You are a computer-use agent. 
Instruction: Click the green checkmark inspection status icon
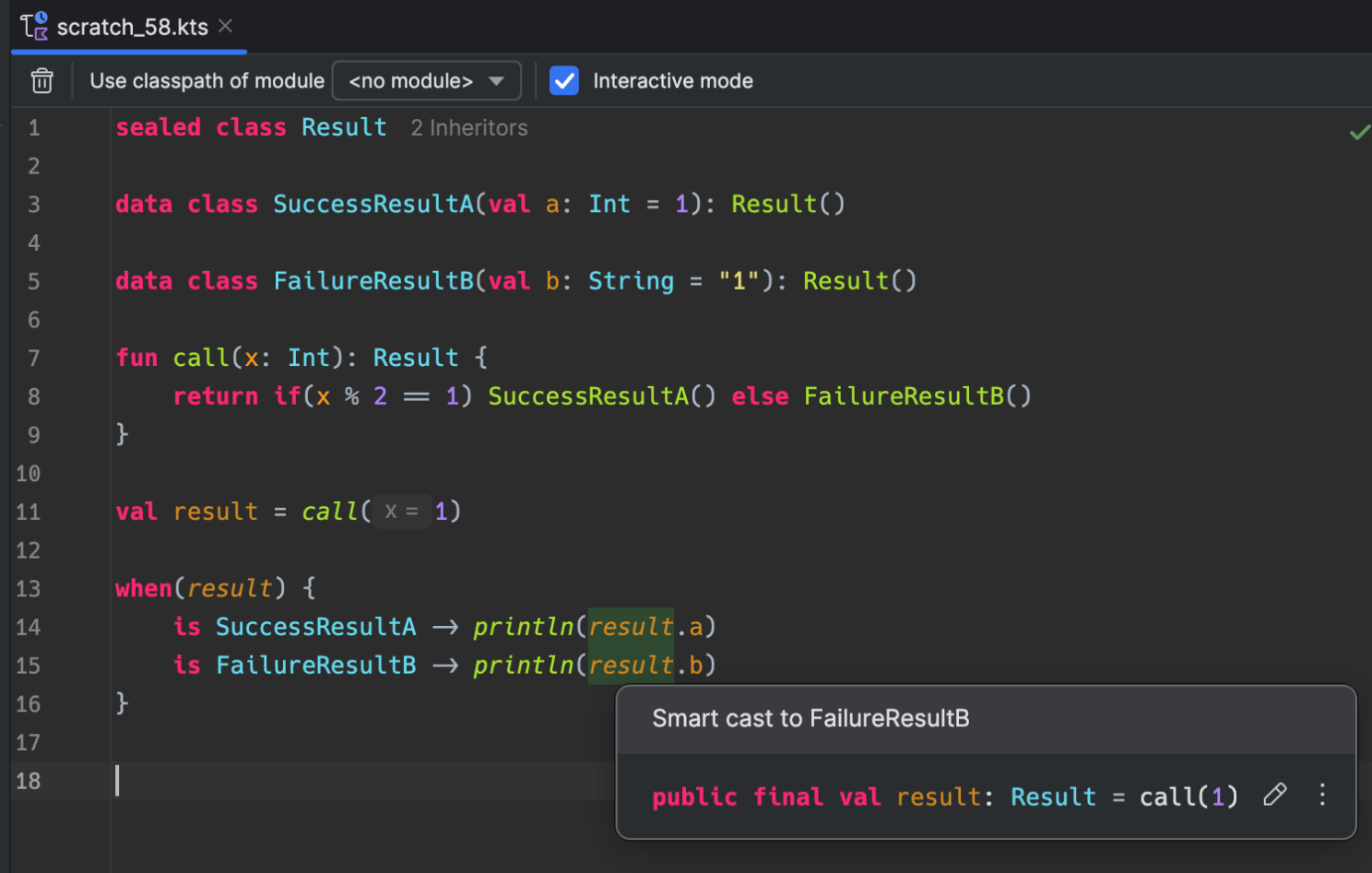click(1359, 133)
